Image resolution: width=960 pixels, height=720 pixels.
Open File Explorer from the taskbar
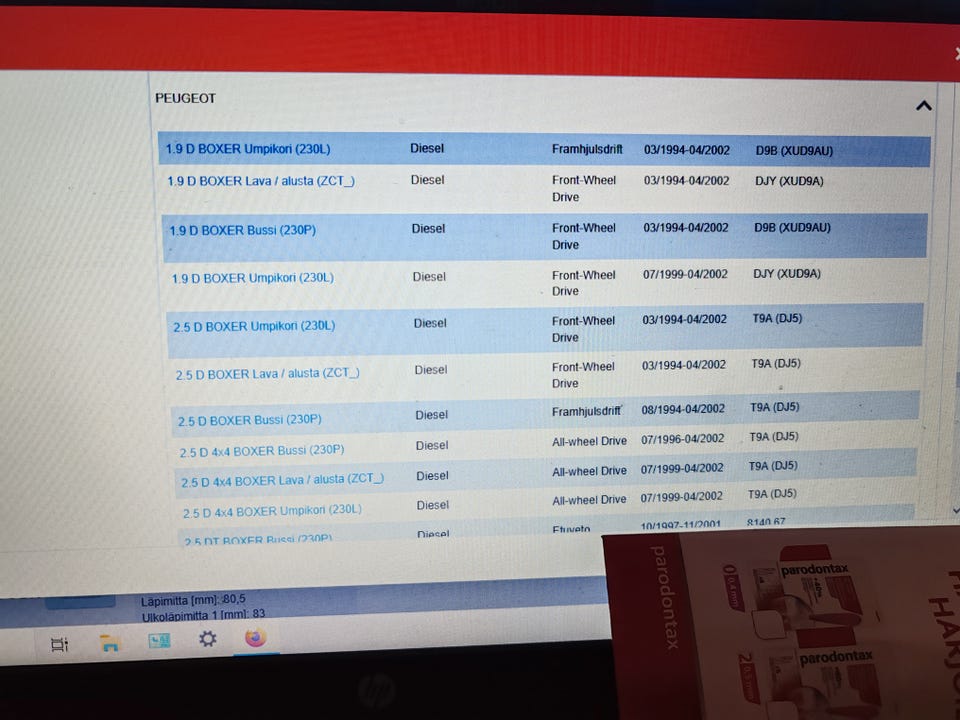[109, 643]
